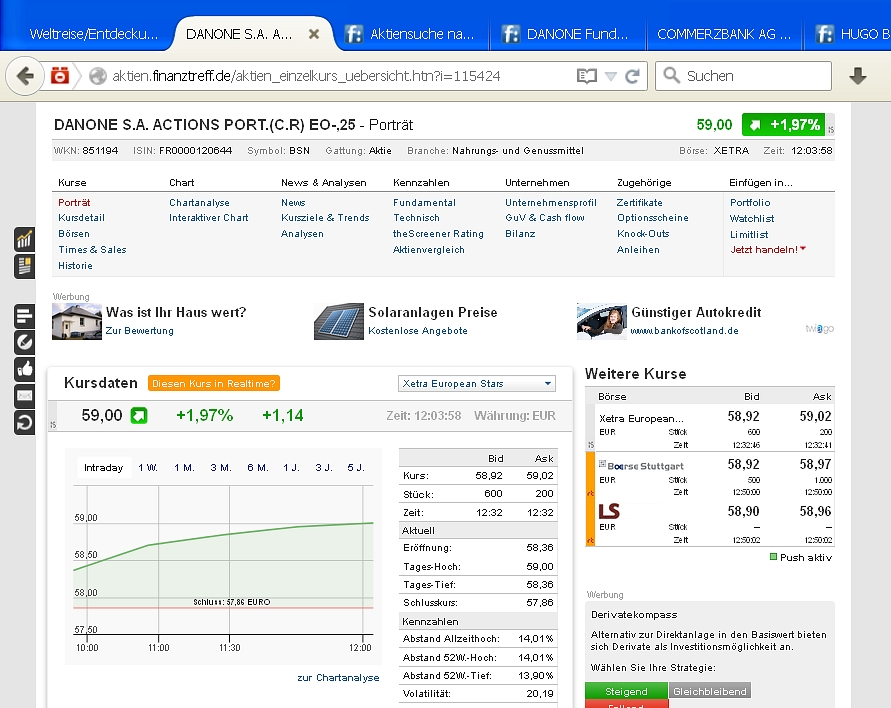
Task: Click the Suchen search input field
Action: tap(743, 76)
